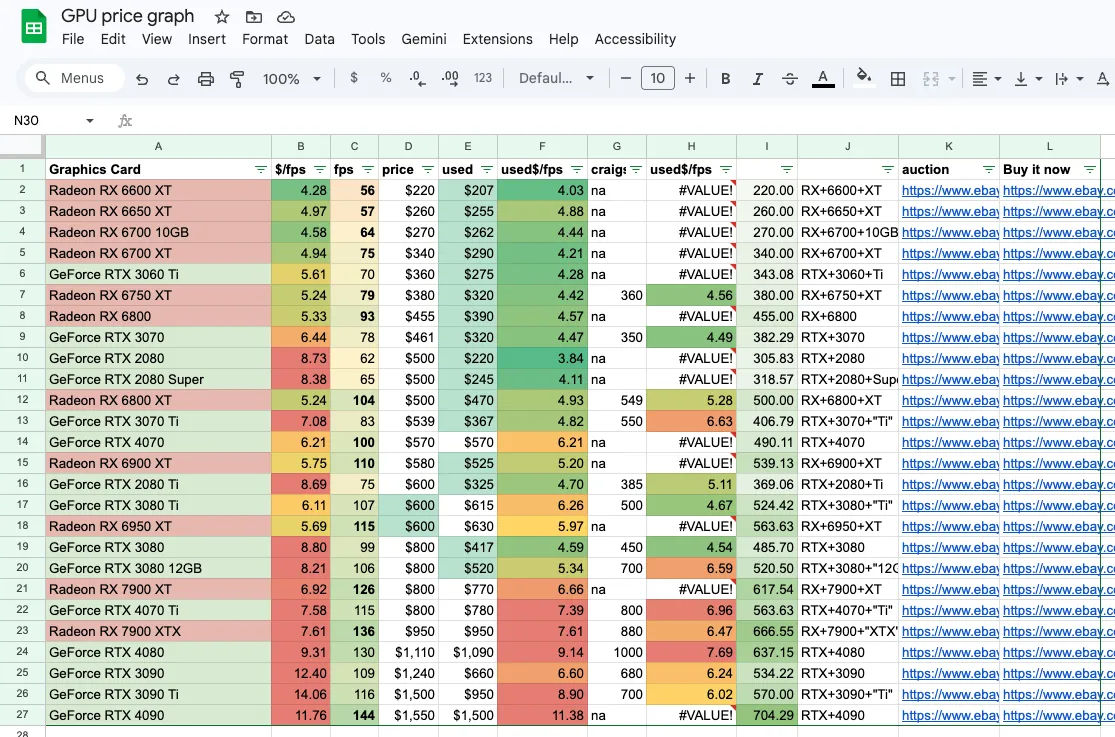
Task: Expand the Name box dropdown arrow
Action: click(90, 121)
